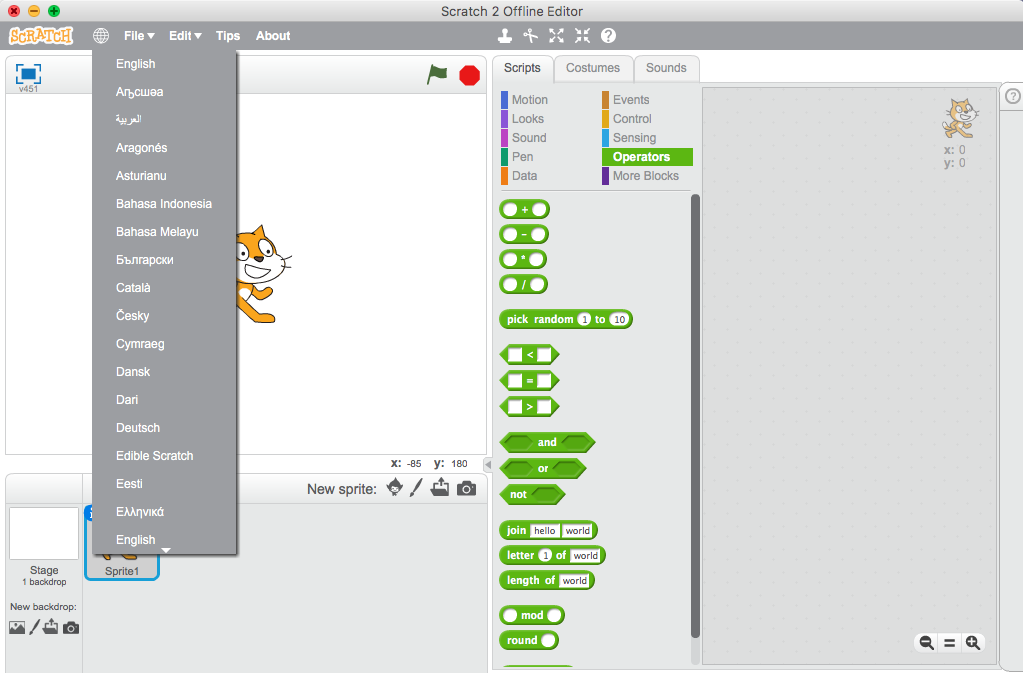Select the Shrink sprite tool
Viewport: 1023px width, 673px height.
583,36
